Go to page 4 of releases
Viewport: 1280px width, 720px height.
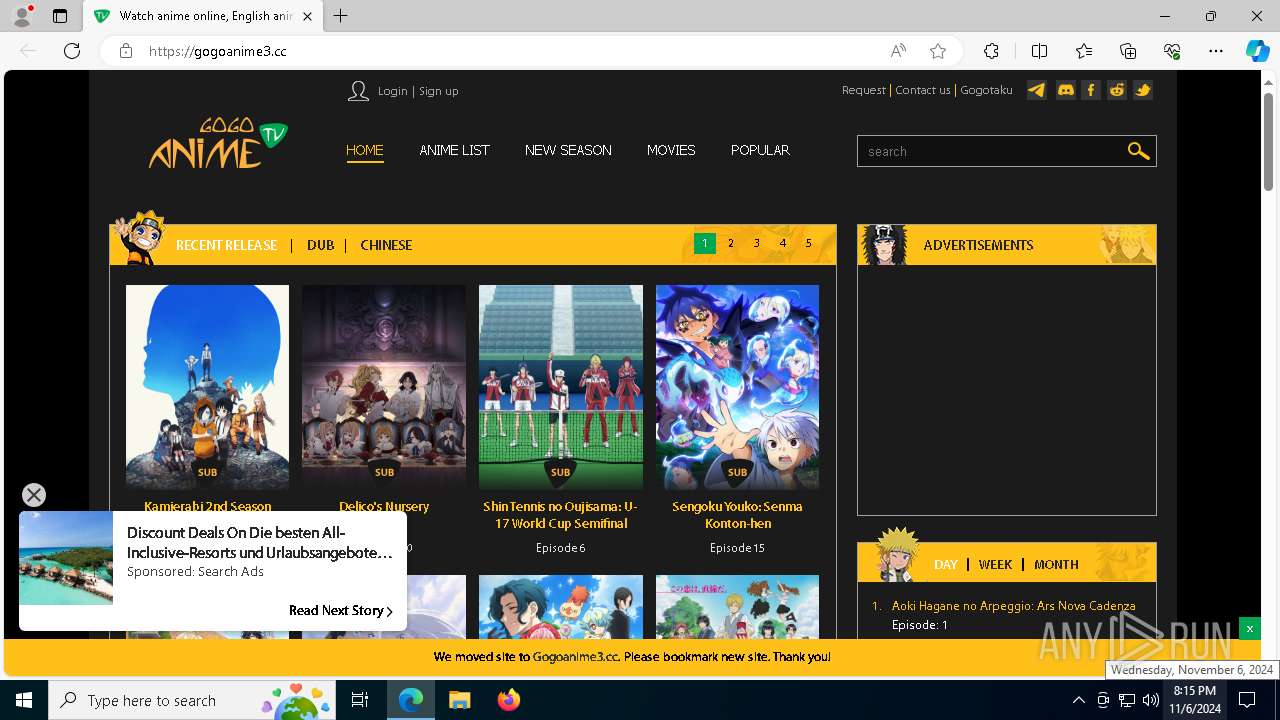[x=783, y=243]
